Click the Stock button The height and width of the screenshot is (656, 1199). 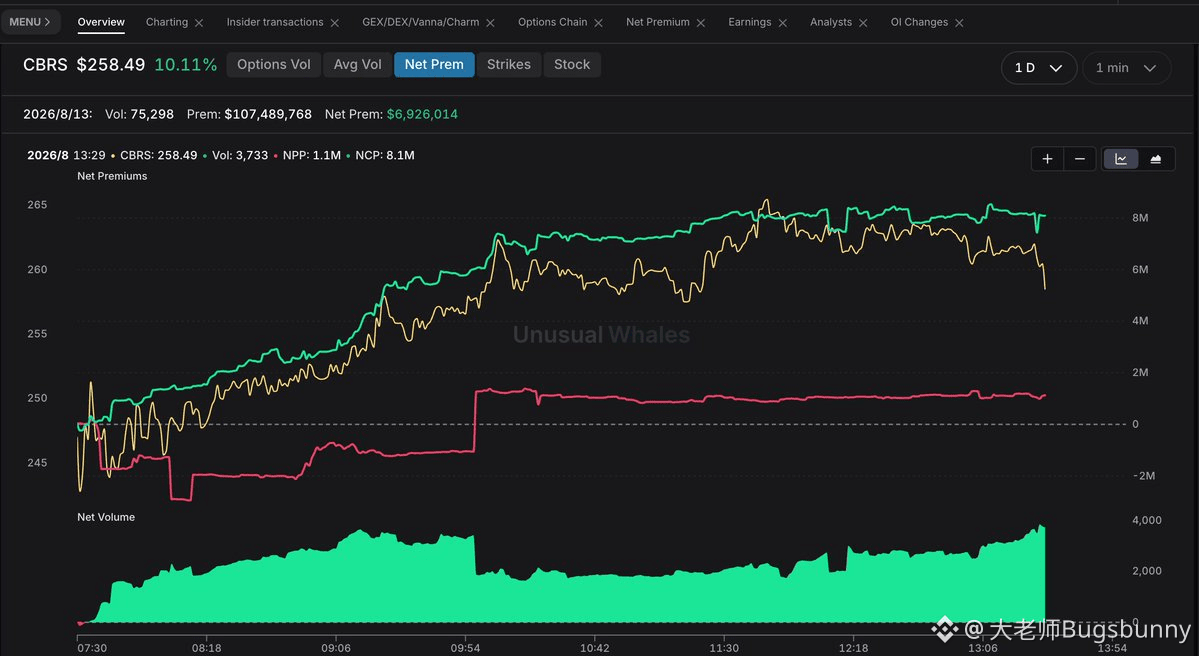(x=572, y=64)
